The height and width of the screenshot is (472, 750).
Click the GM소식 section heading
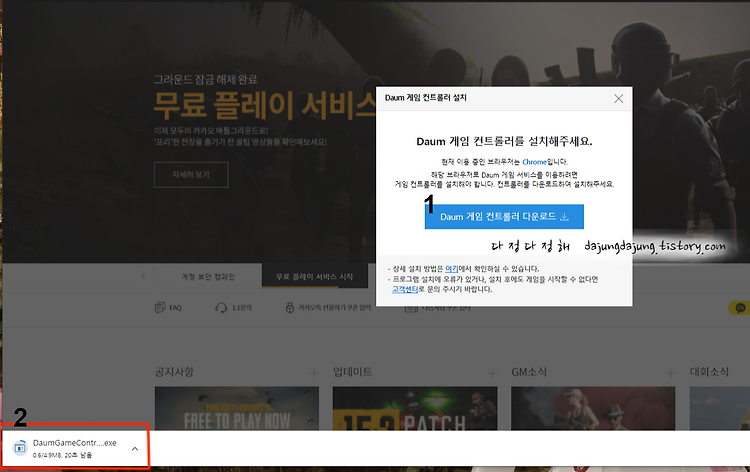tap(529, 372)
